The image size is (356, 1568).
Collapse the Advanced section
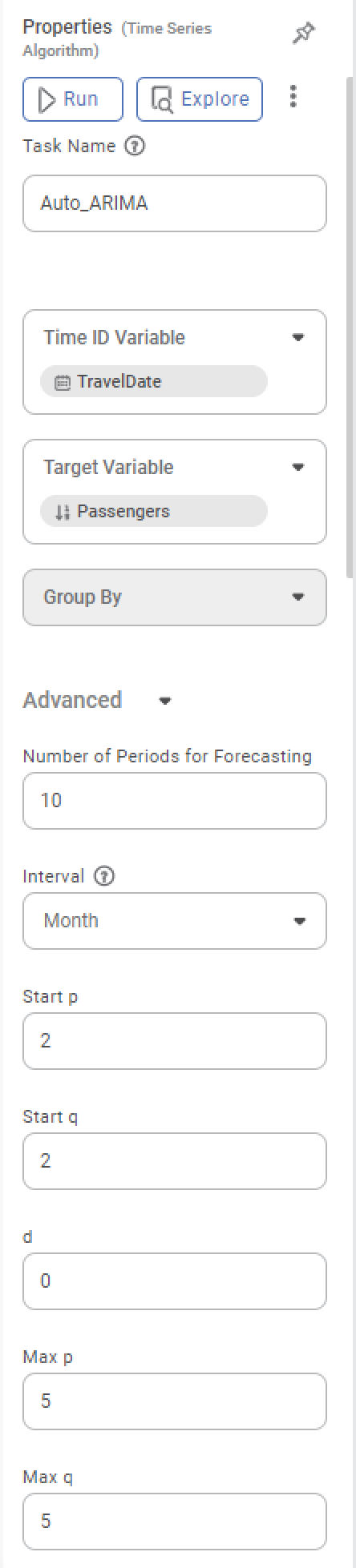(165, 701)
